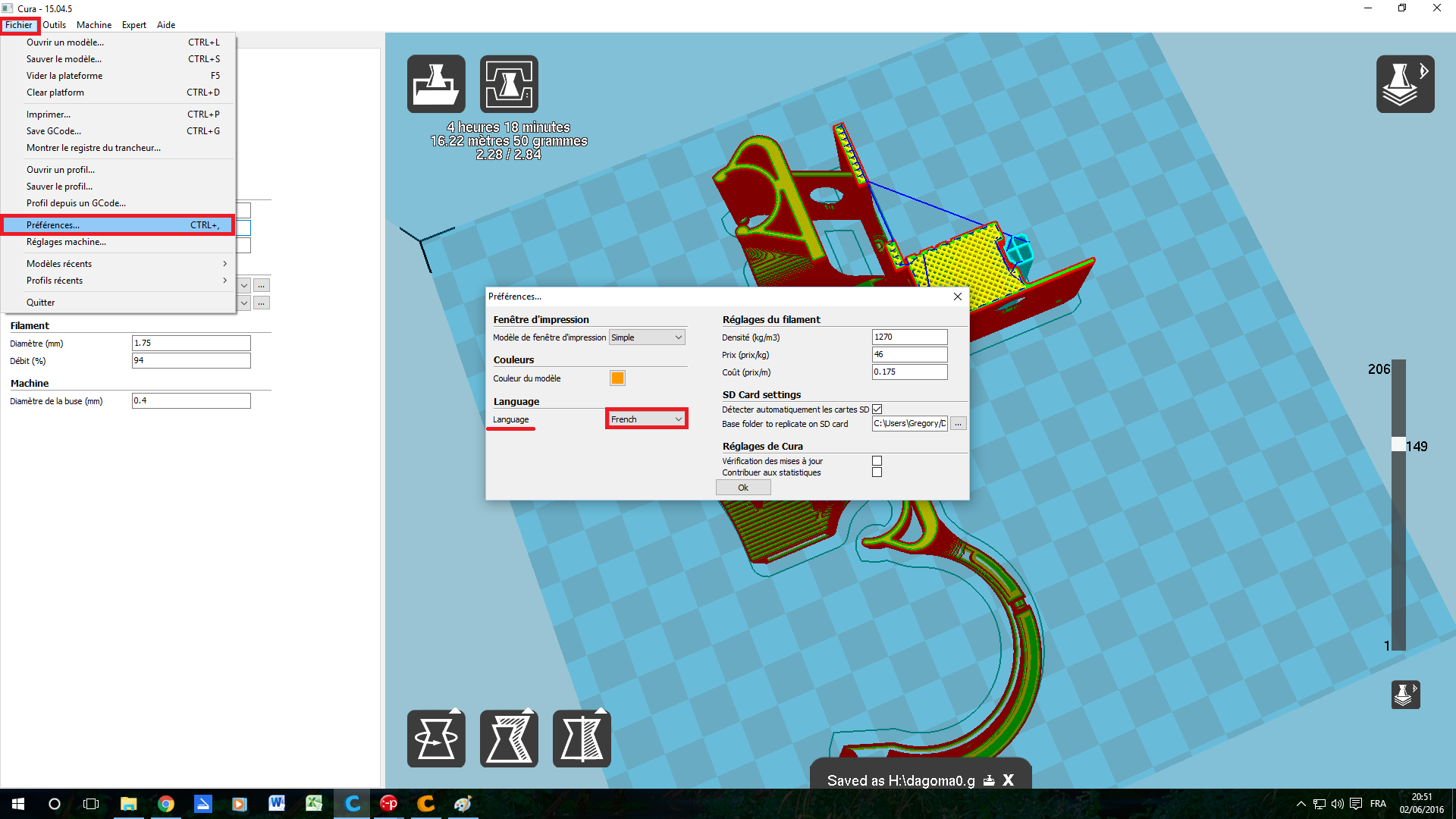Select the Mirror model tool

(x=582, y=739)
